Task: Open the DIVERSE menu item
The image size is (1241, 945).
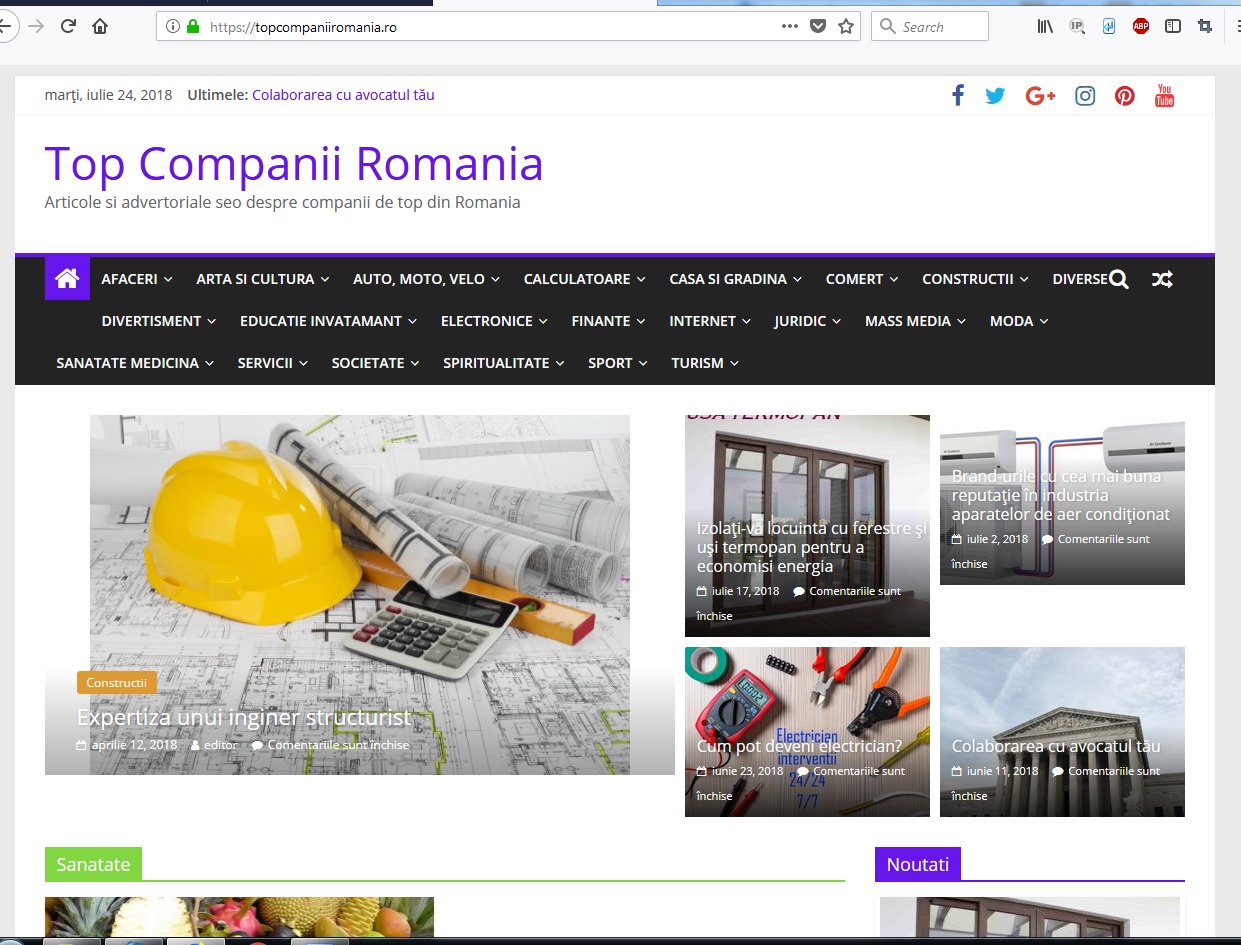Action: click(1079, 279)
